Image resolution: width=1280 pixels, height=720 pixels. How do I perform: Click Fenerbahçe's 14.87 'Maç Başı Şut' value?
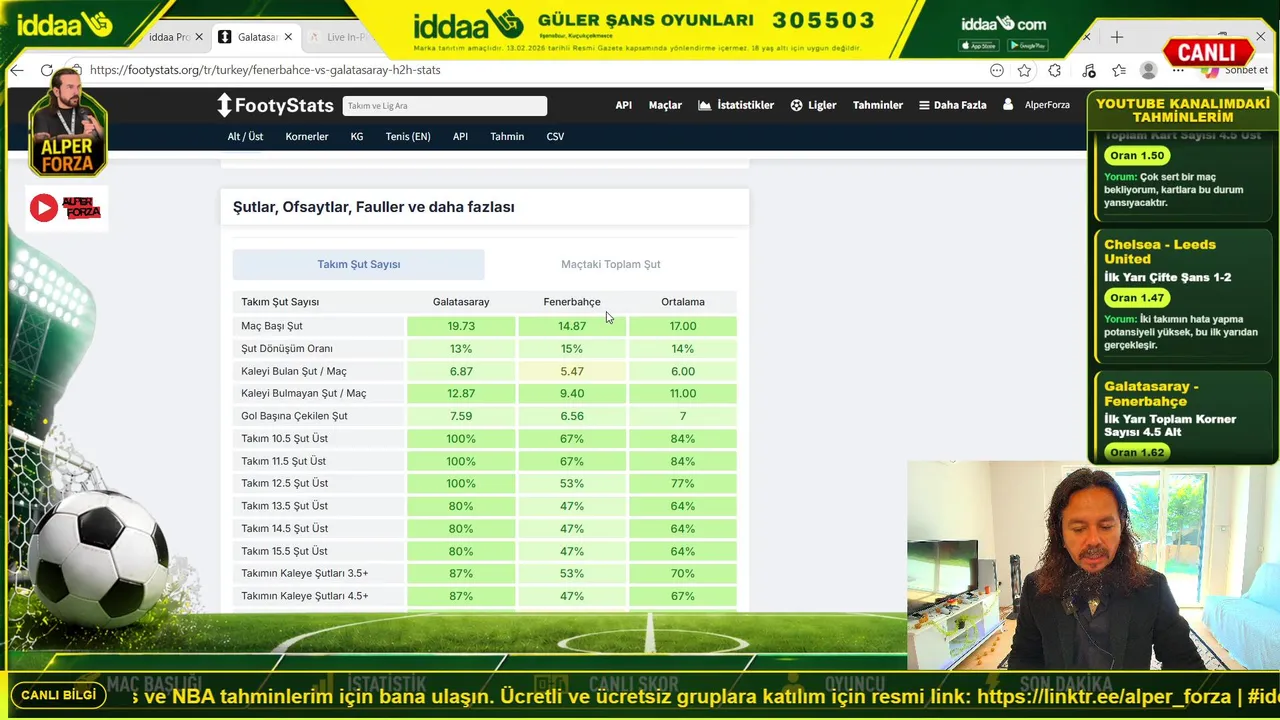[x=572, y=326]
